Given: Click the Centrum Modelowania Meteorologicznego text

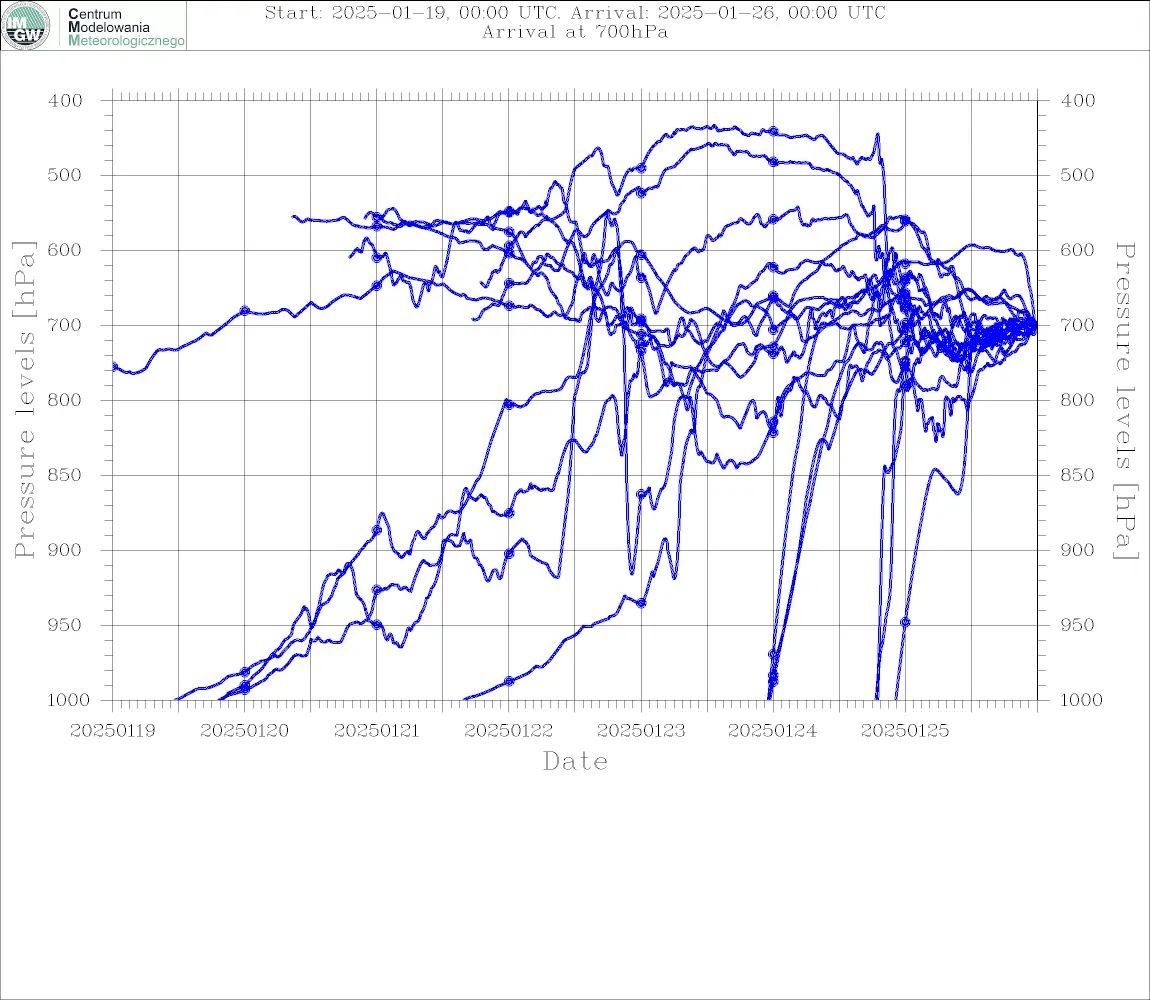Looking at the screenshot, I should point(125,27).
